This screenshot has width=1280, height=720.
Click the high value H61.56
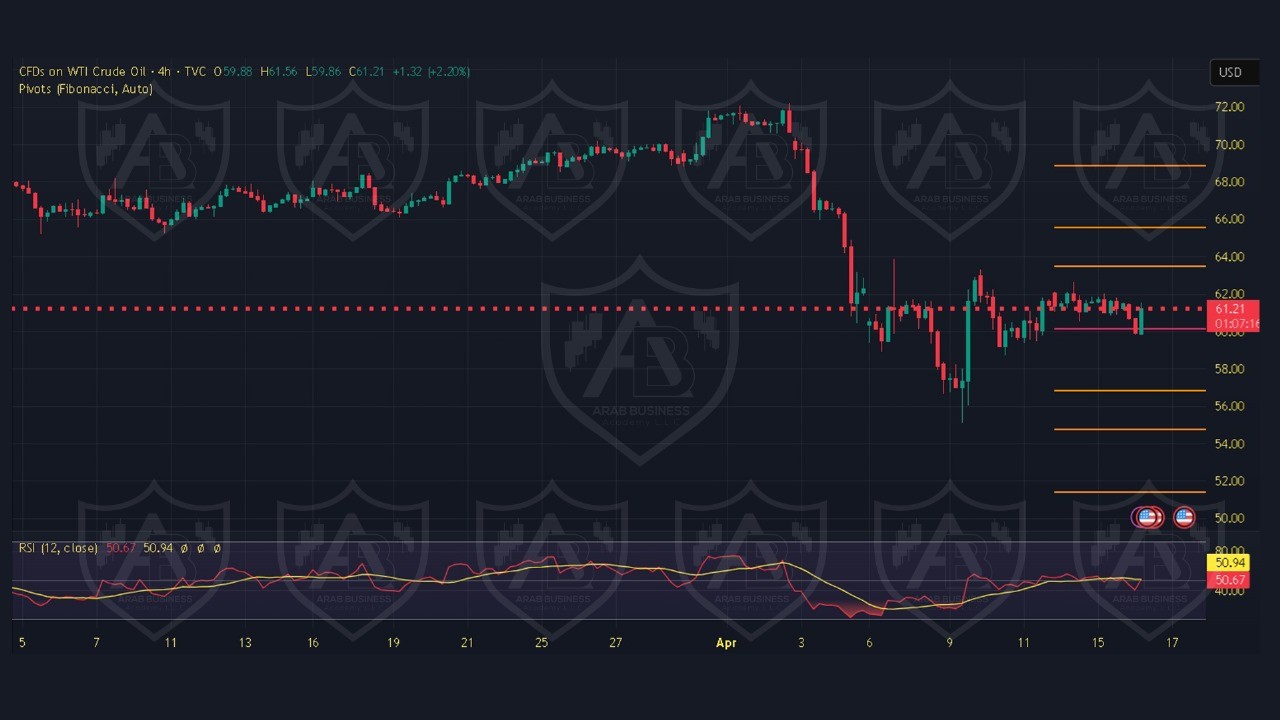pyautogui.click(x=279, y=72)
